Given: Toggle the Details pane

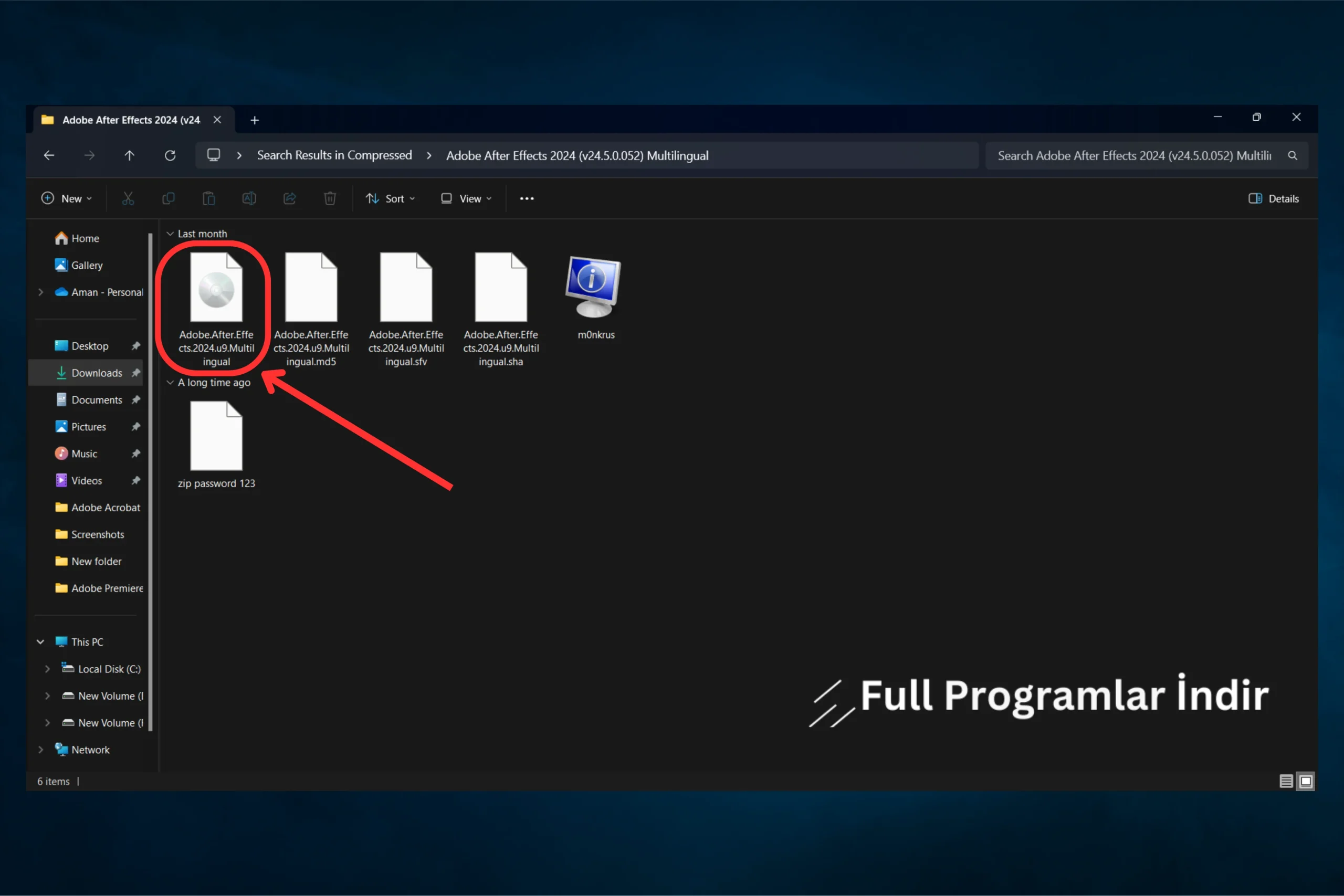Looking at the screenshot, I should pos(1273,198).
